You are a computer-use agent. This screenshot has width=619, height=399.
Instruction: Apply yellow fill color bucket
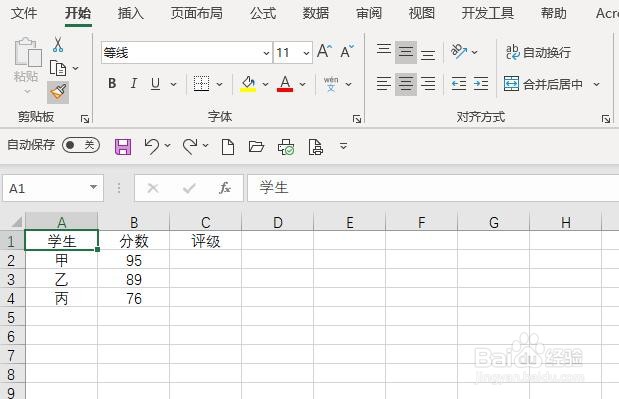pyautogui.click(x=248, y=84)
